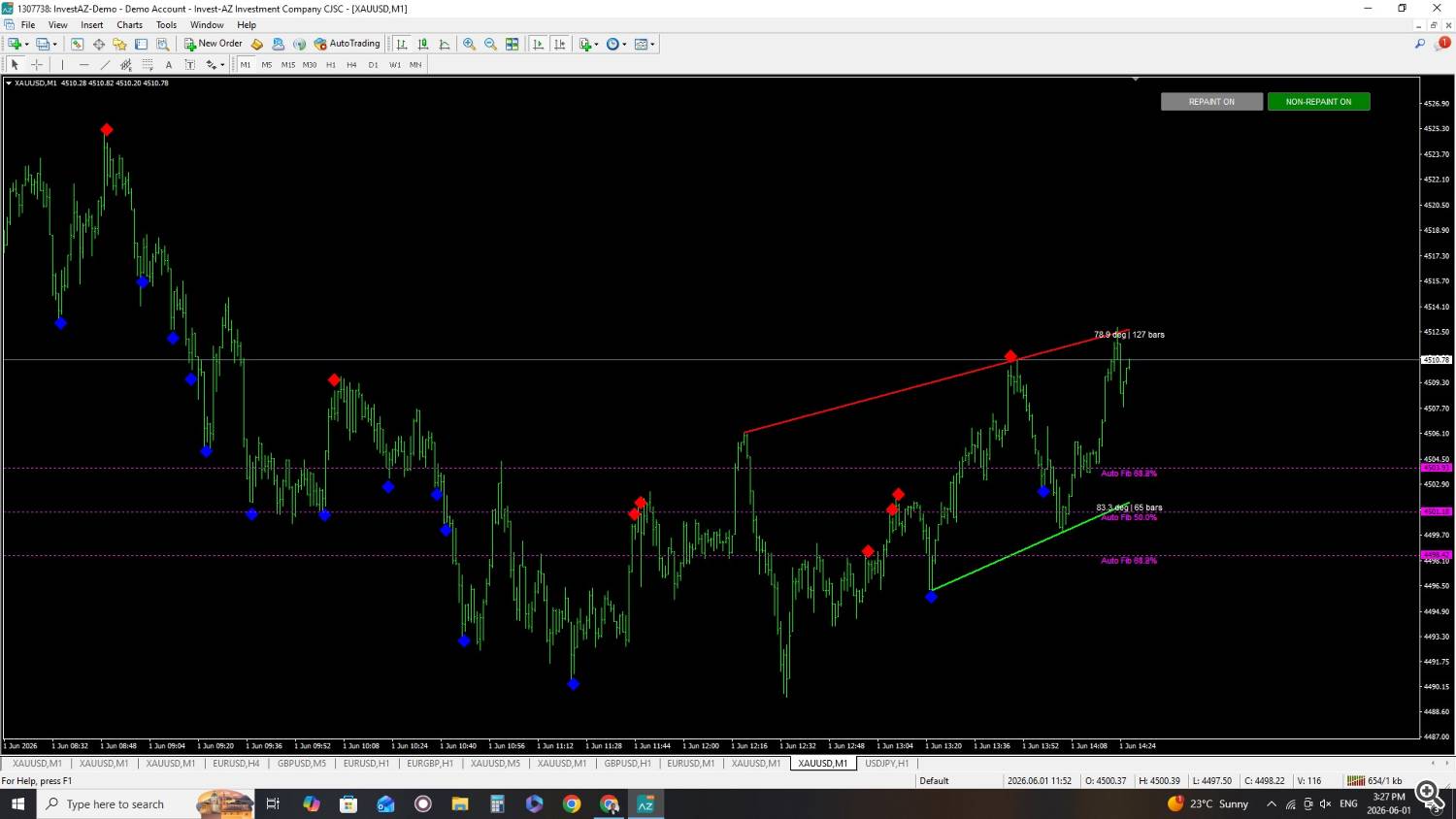Select the arrow cursor tool
Viewport: 1456px width, 819px height.
(x=15, y=65)
